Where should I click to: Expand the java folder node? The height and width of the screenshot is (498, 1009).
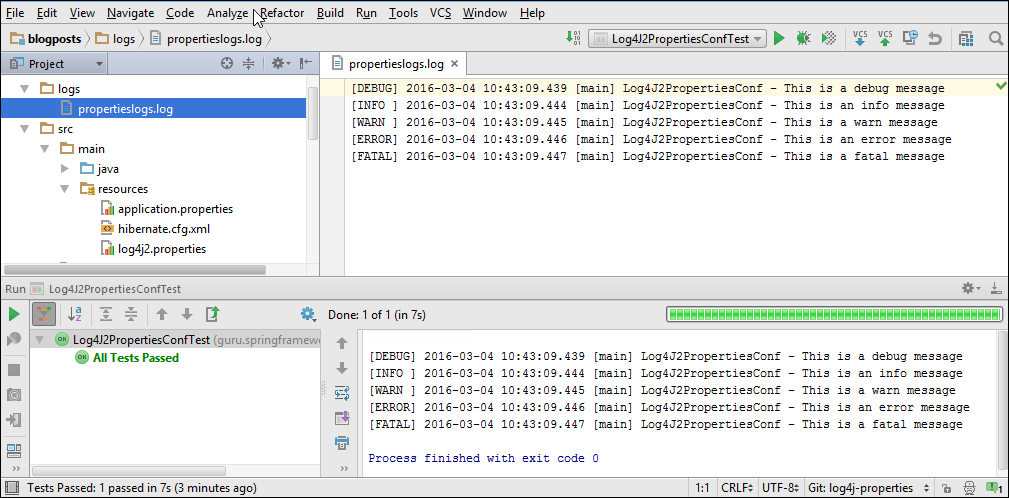[64, 169]
